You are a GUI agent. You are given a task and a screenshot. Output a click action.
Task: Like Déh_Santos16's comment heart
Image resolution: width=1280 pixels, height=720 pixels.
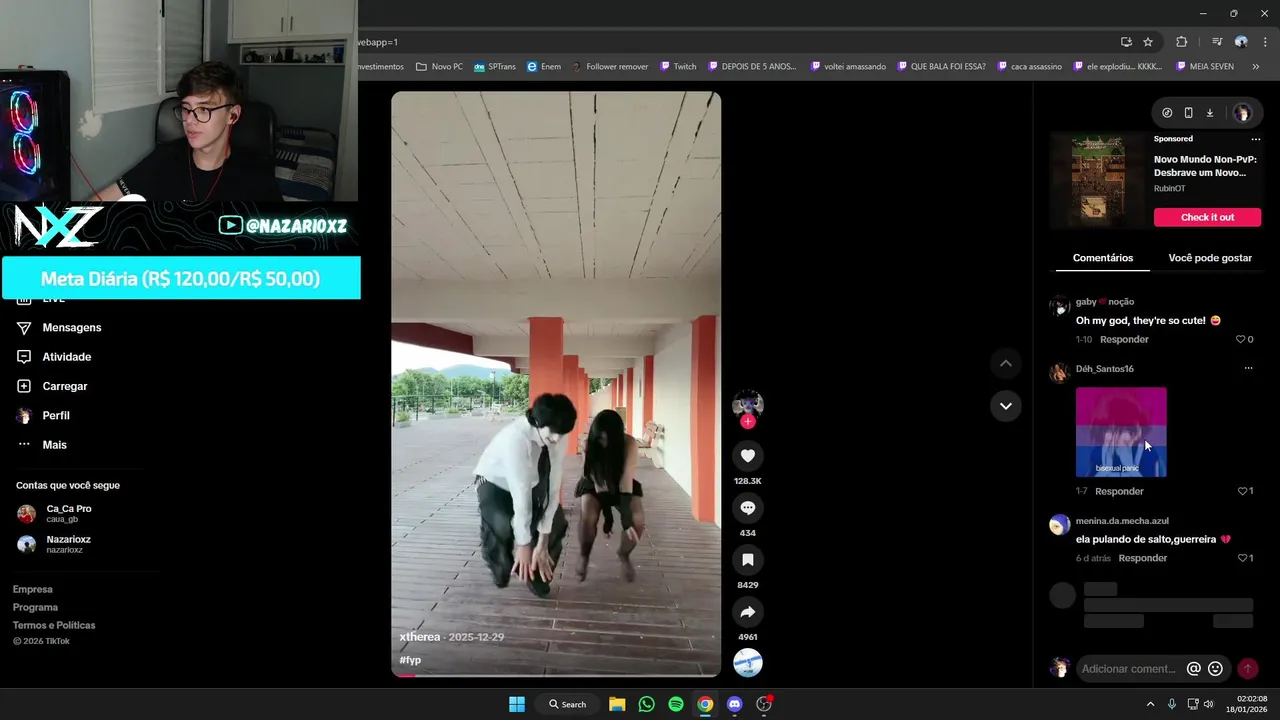1242,491
